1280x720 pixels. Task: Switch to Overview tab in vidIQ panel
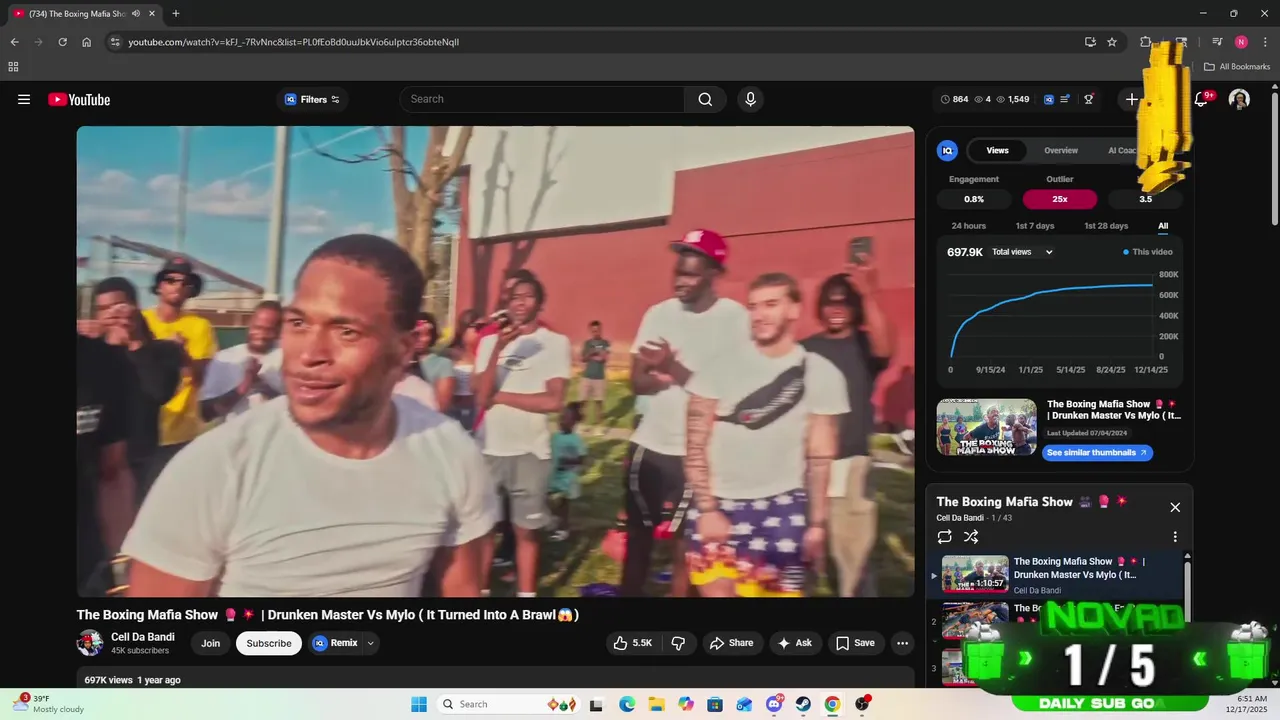coord(1061,150)
